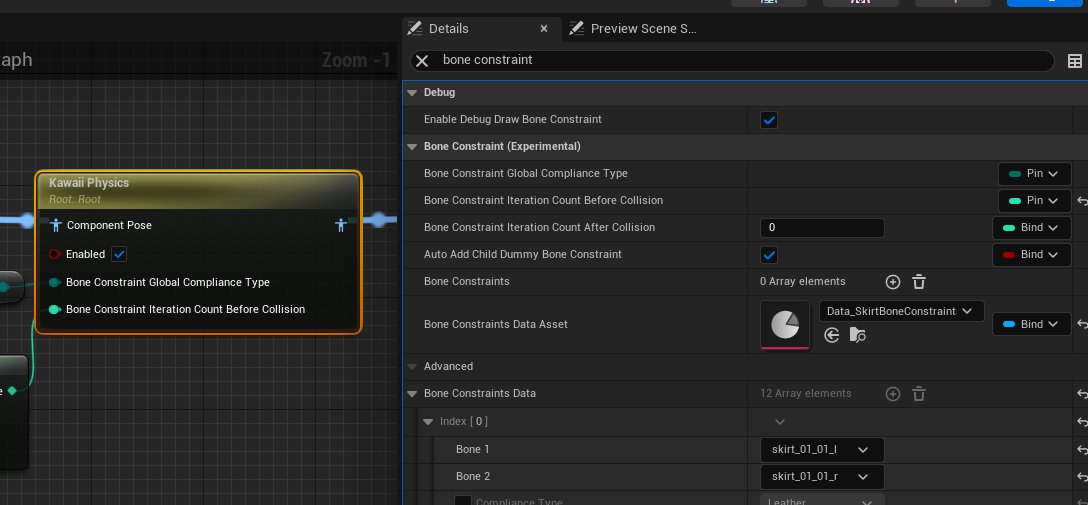The image size is (1088, 505).
Task: Click the Iteration Count After Collision value field
Action: [x=822, y=228]
